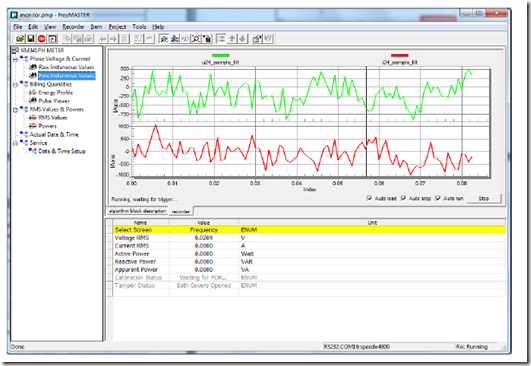Collapse the Billing Quantities tree node
This screenshot has height=366, width=531.
pos(16,85)
